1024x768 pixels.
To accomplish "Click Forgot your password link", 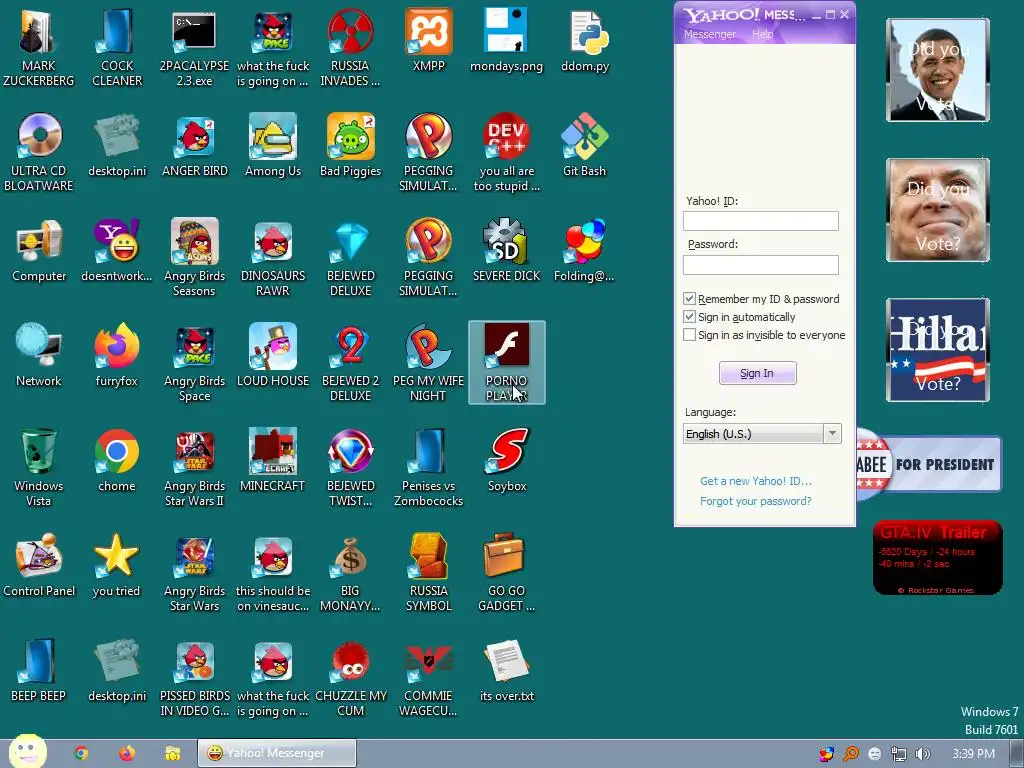I will pos(756,501).
